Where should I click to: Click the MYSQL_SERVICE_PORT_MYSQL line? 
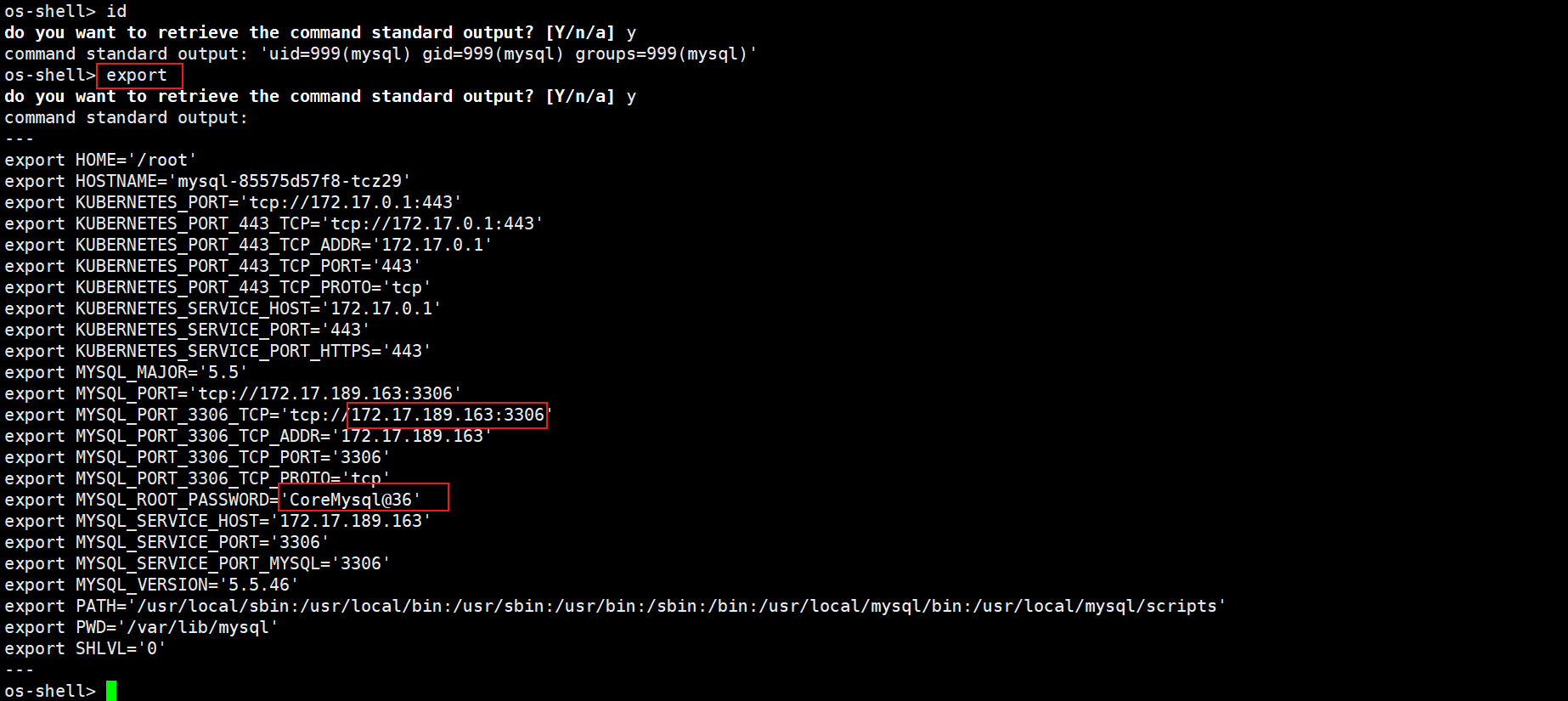tap(197, 563)
